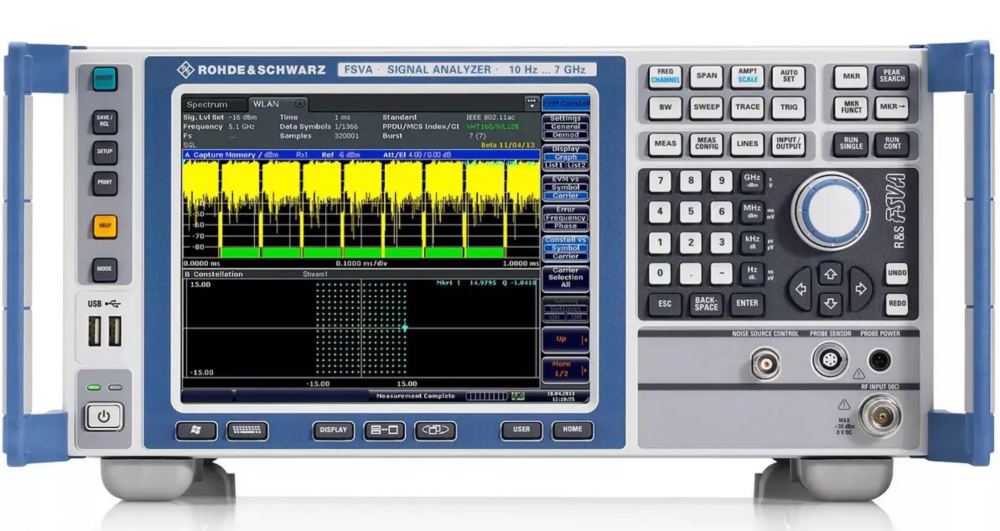Run PEAK SEARCH key
Screen dimensions: 1000x531
(x=892, y=76)
